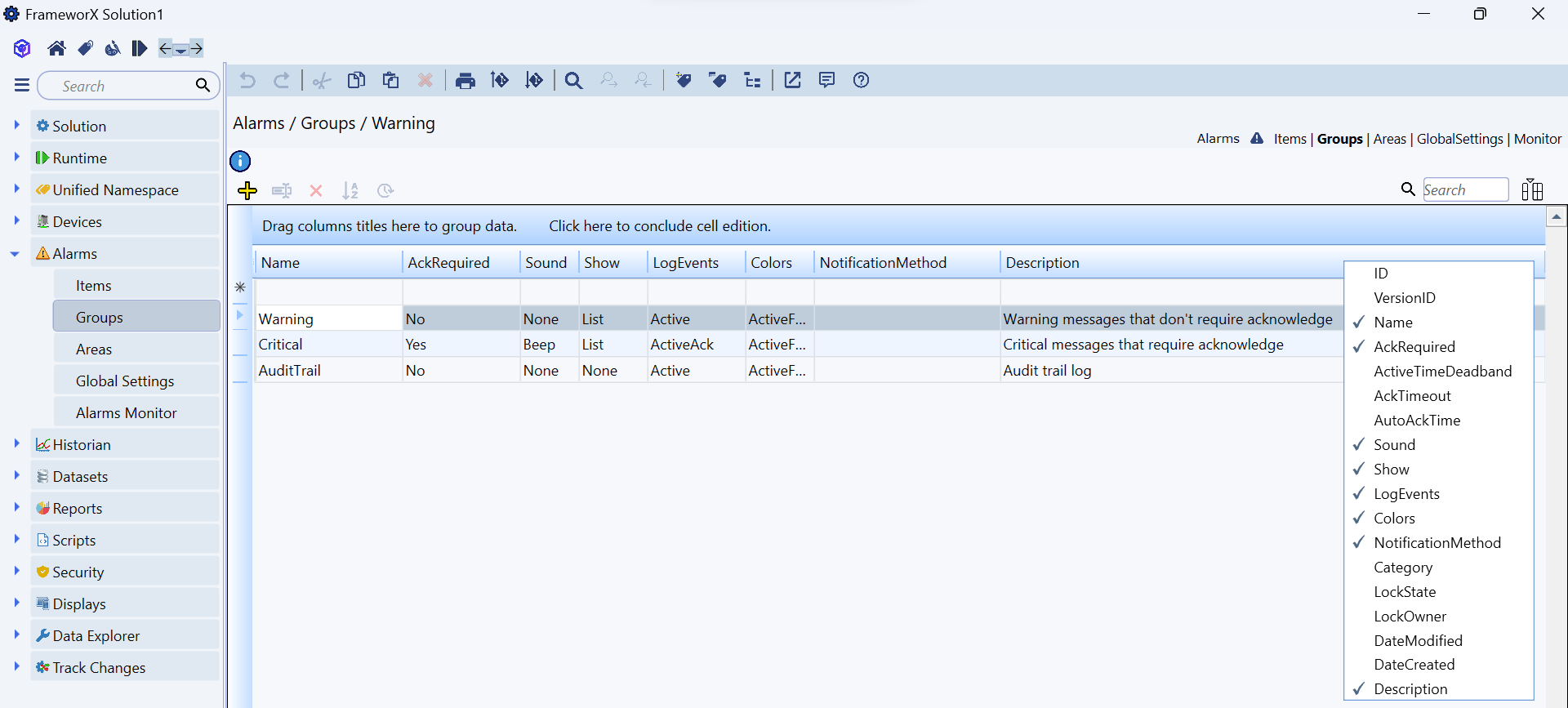The height and width of the screenshot is (708, 1568).
Task: Click the magnifier find icon in the toolbar
Action: coord(573,81)
